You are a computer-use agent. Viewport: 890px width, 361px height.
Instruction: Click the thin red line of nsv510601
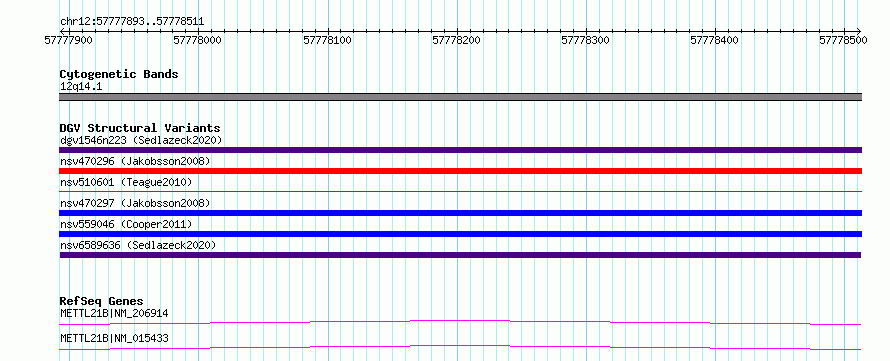point(460,192)
